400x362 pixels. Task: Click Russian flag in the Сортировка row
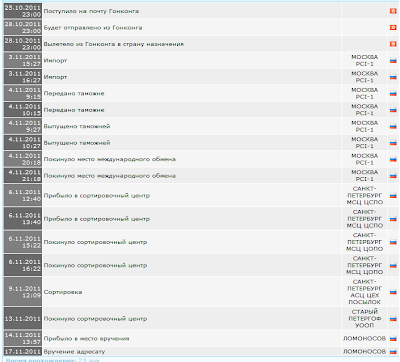coord(393,292)
